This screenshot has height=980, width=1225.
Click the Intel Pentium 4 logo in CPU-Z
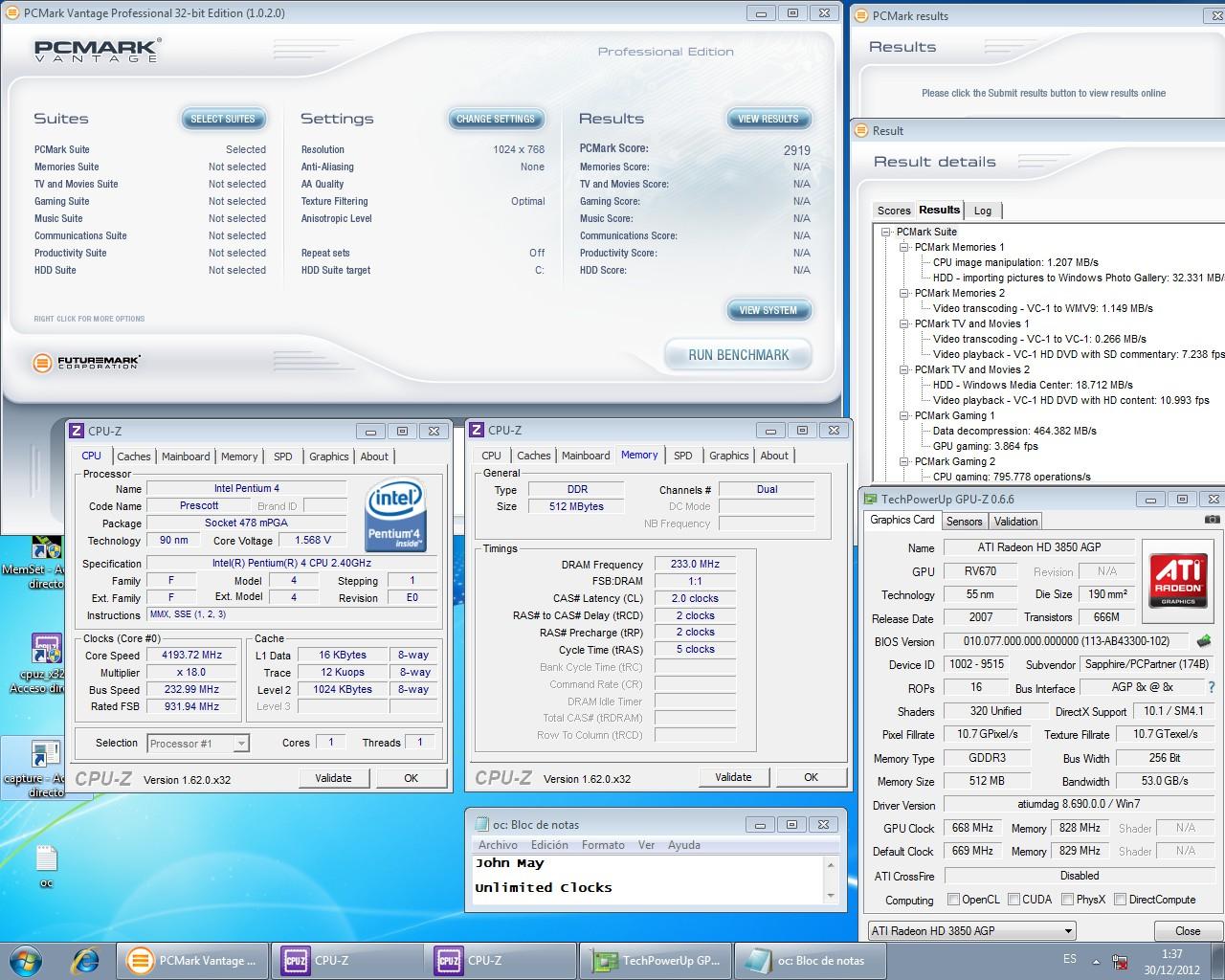pyautogui.click(x=395, y=516)
